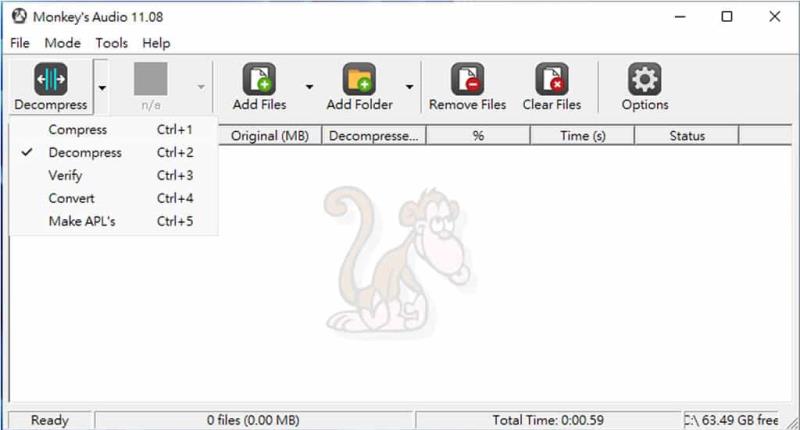Image resolution: width=800 pixels, height=430 pixels.
Task: Click the Total Time: 0:00.59 status text
Action: [x=548, y=420]
